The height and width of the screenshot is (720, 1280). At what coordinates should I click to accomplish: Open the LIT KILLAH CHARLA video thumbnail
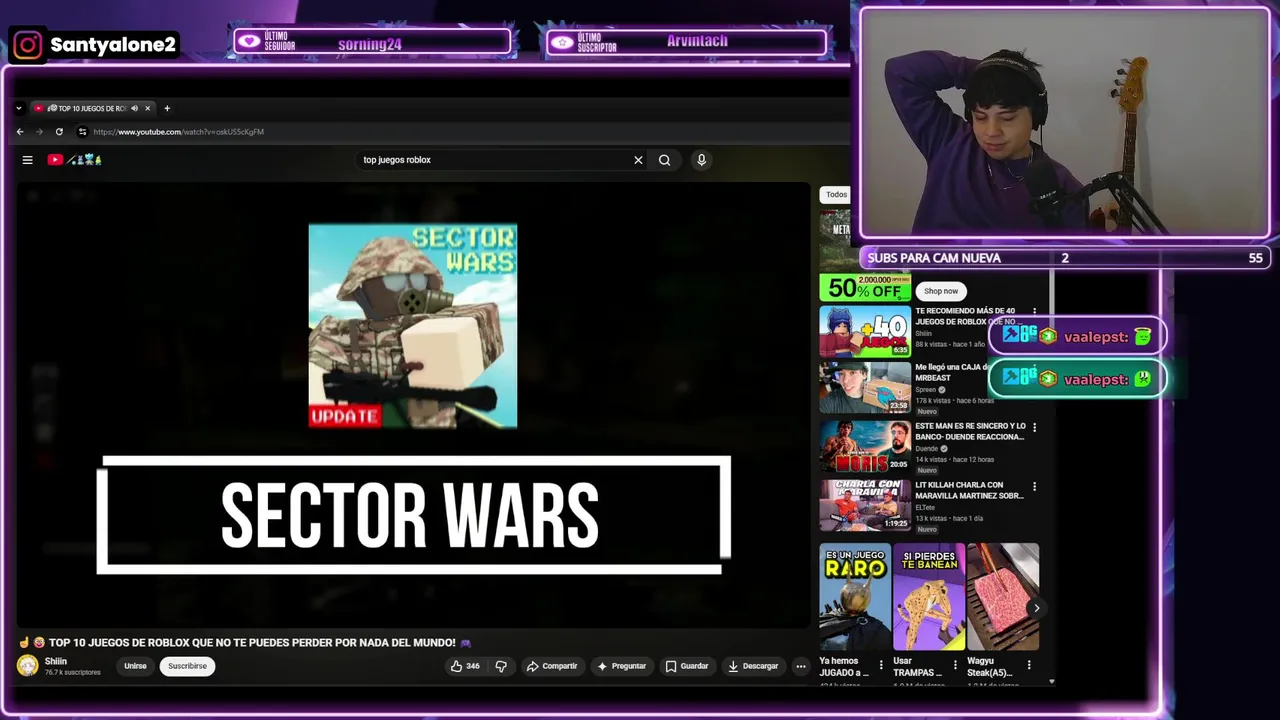(865, 505)
